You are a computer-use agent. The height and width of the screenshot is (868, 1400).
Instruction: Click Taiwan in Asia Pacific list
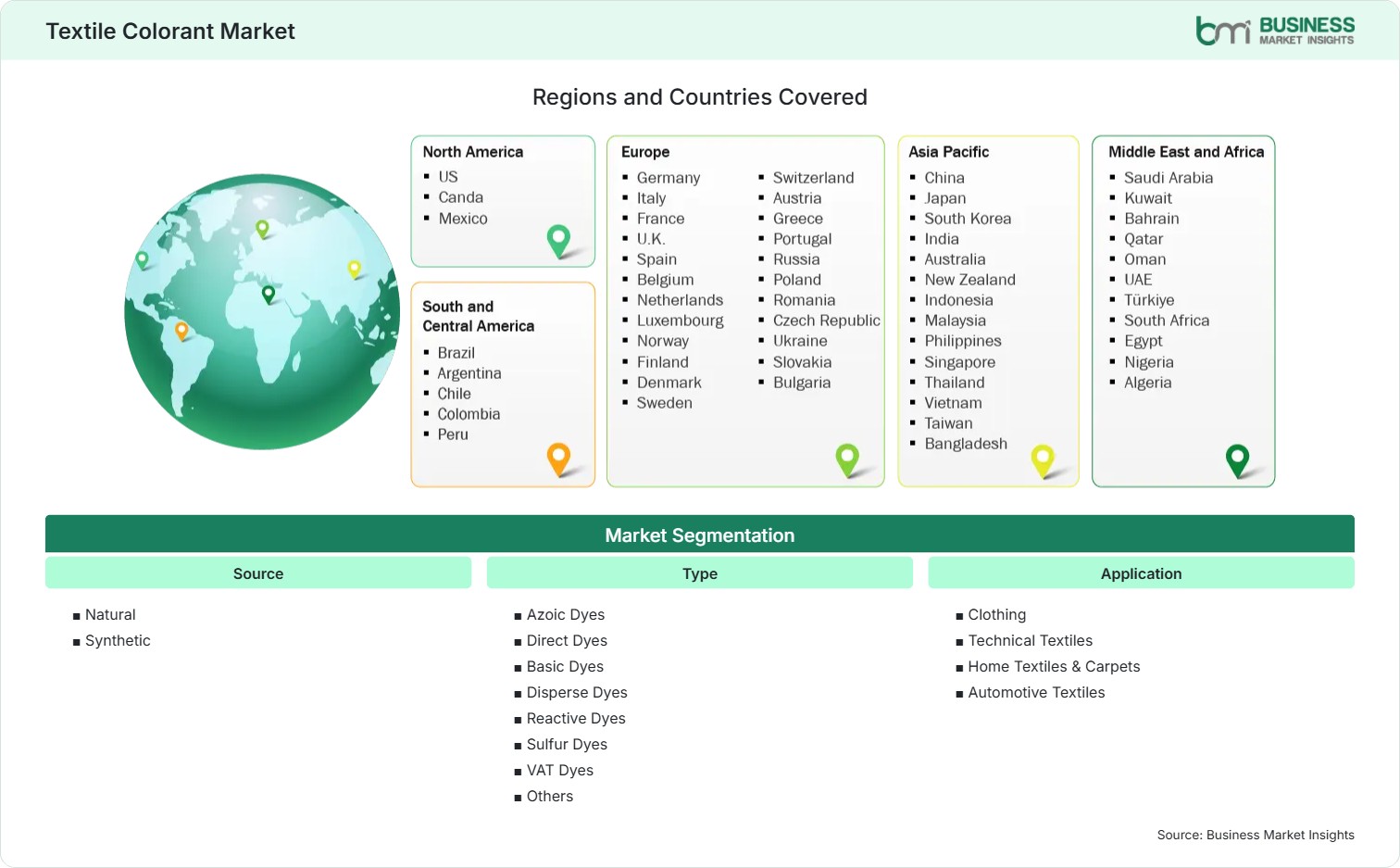coord(949,423)
